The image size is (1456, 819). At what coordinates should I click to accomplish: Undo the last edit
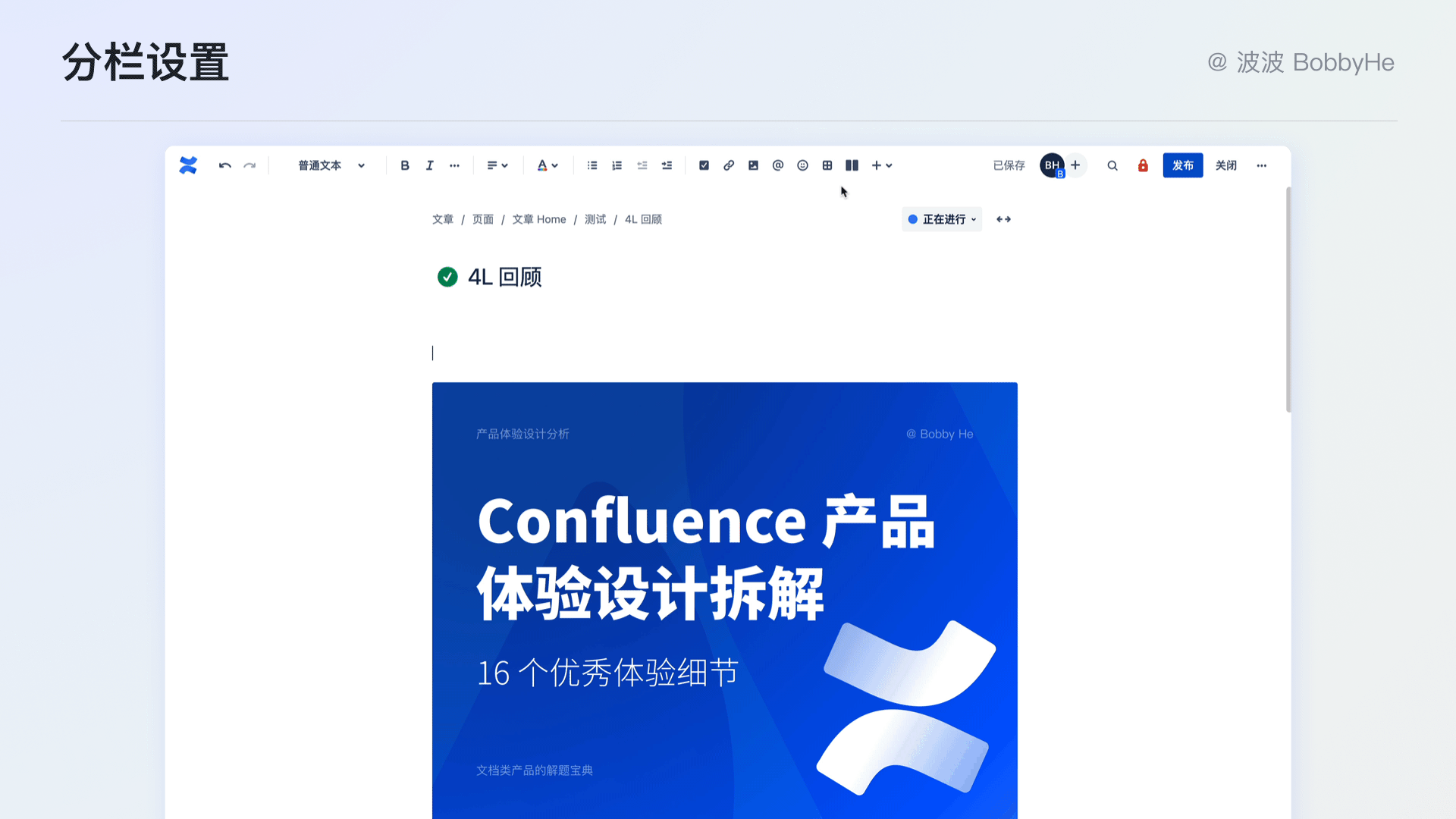coord(224,165)
